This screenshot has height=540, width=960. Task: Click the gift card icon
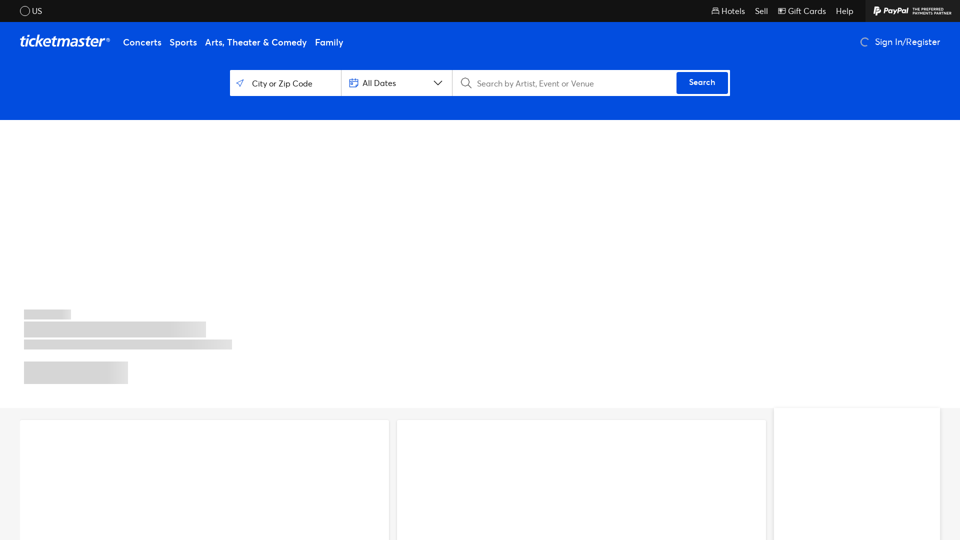tap(782, 11)
